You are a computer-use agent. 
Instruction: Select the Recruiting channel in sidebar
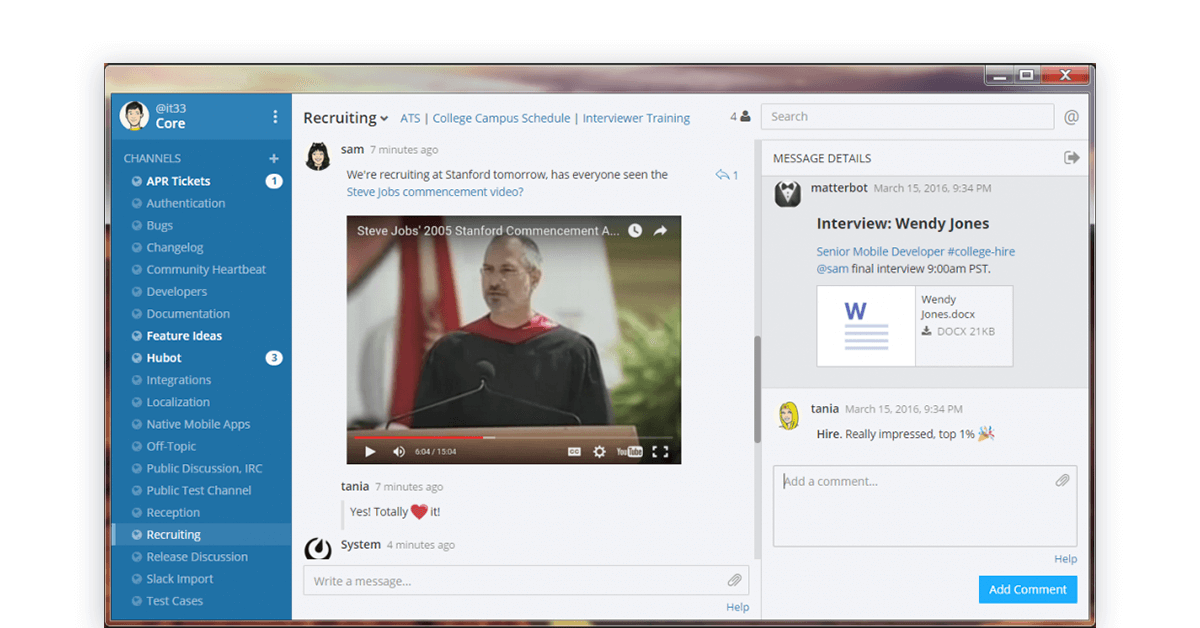click(x=174, y=535)
